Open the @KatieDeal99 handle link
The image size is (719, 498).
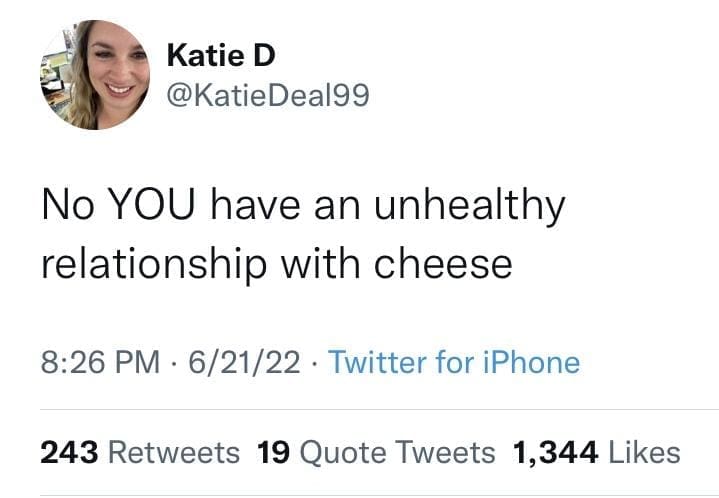pyautogui.click(x=265, y=96)
